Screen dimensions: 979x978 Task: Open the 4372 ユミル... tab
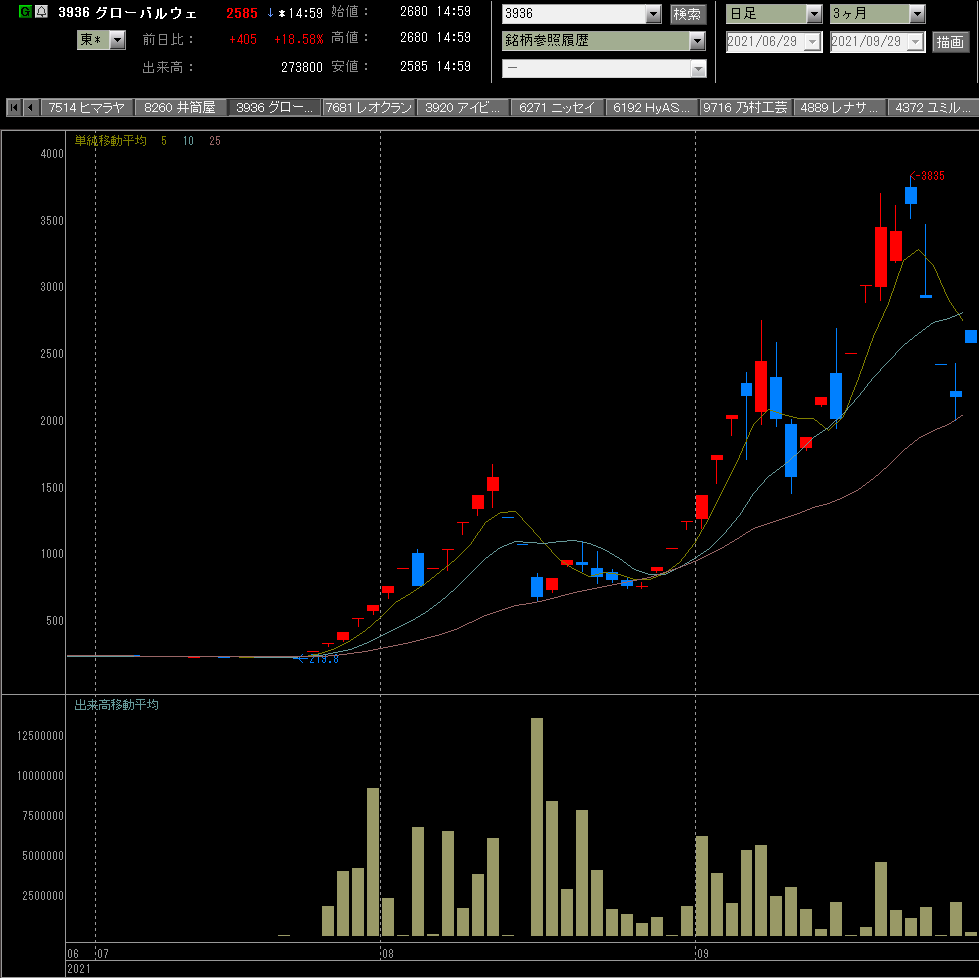pyautogui.click(x=933, y=107)
